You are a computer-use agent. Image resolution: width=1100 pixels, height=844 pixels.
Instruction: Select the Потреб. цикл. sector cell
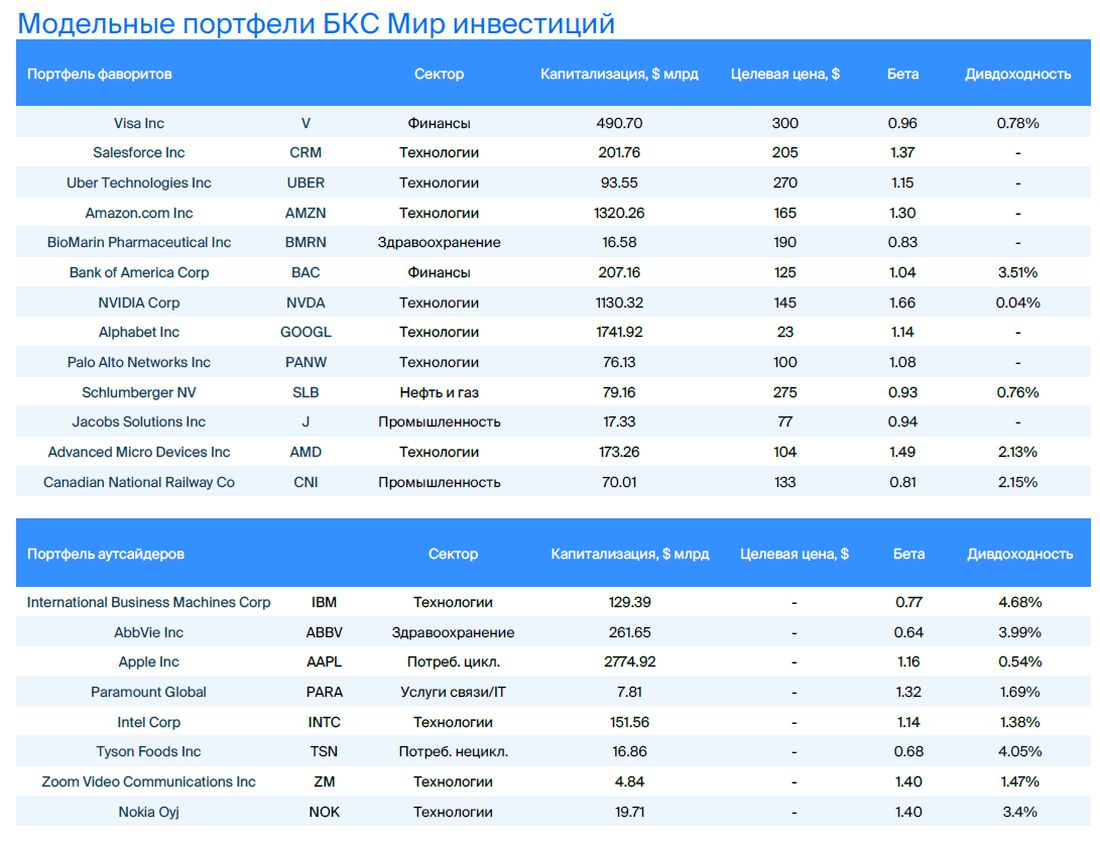click(x=453, y=662)
